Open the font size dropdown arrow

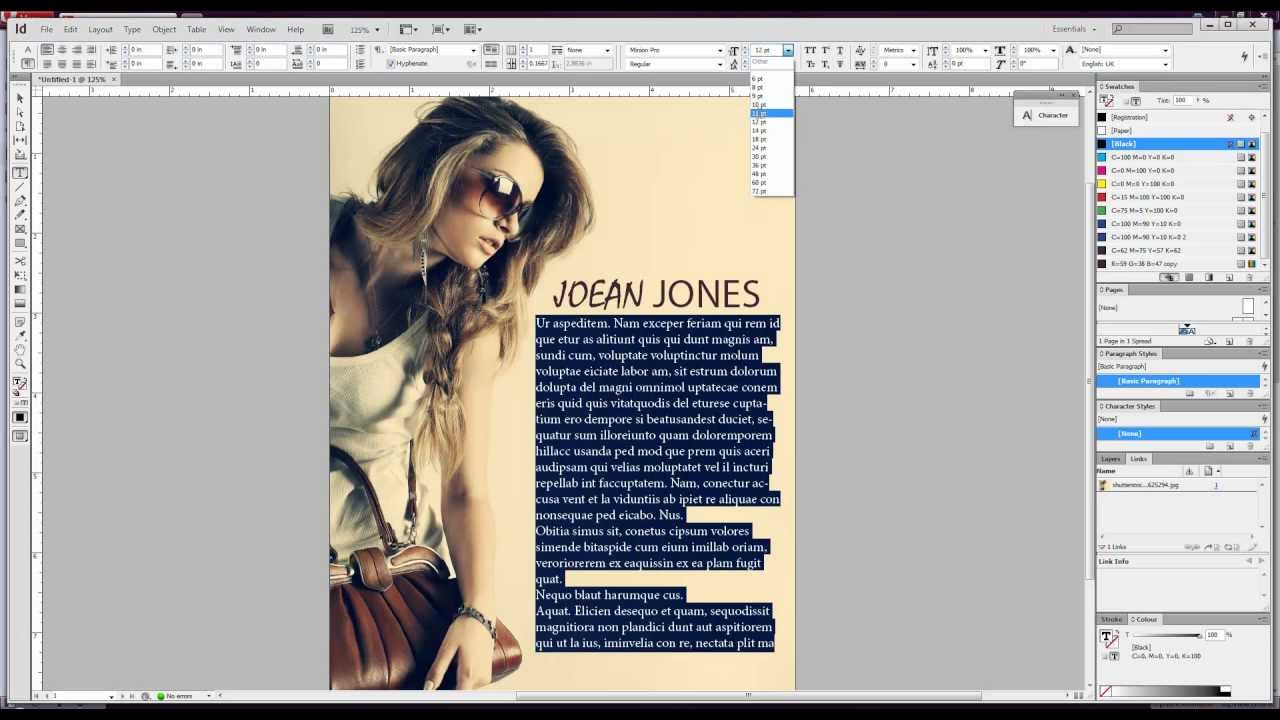coord(788,50)
